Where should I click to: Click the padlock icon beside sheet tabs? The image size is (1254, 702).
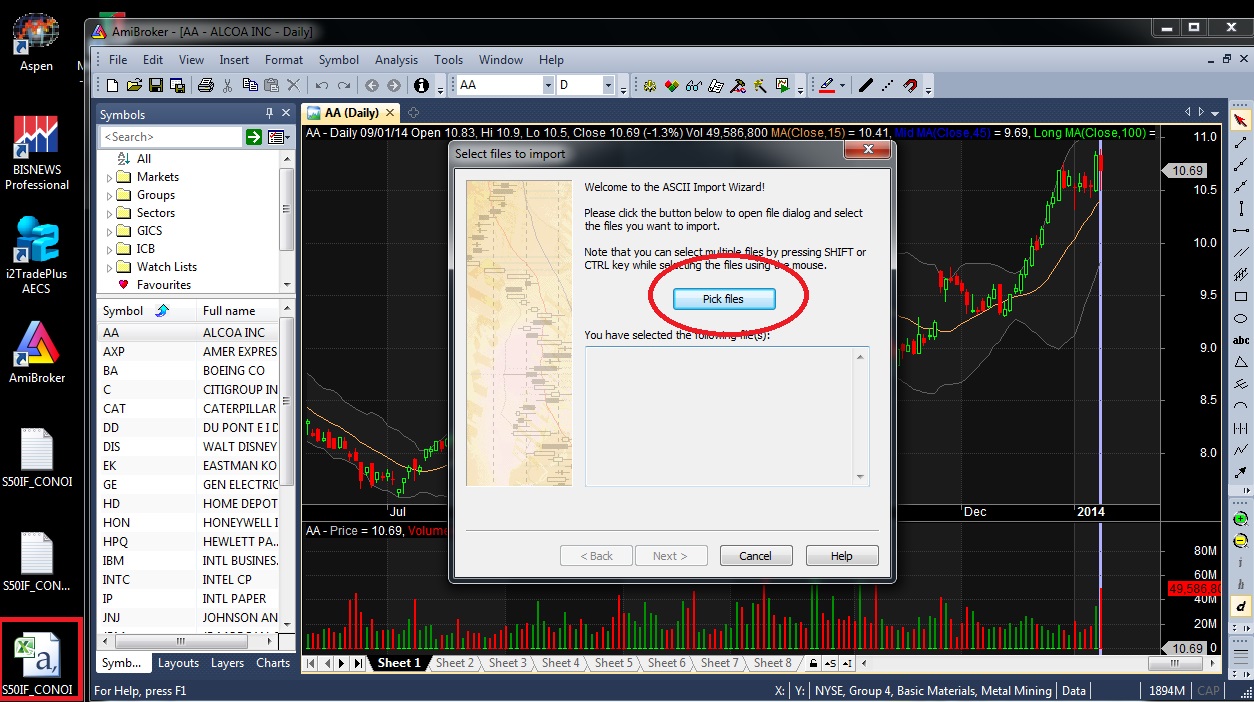click(814, 663)
